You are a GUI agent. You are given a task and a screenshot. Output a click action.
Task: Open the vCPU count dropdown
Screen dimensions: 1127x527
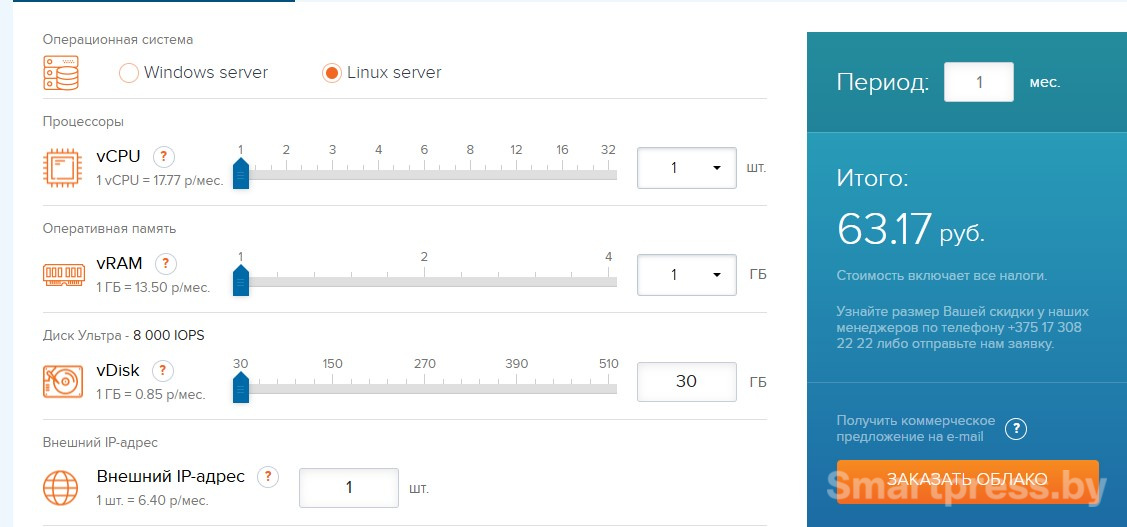pos(686,168)
